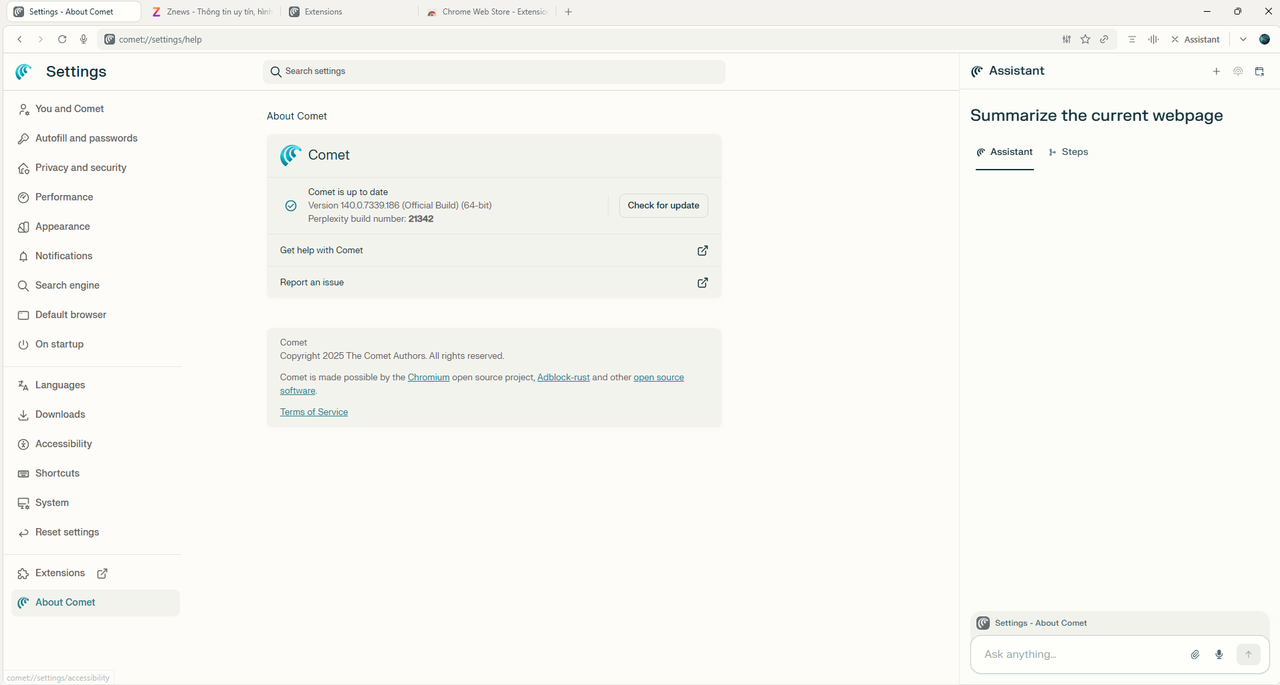Open the Steps tab in Assistant

(x=1068, y=152)
